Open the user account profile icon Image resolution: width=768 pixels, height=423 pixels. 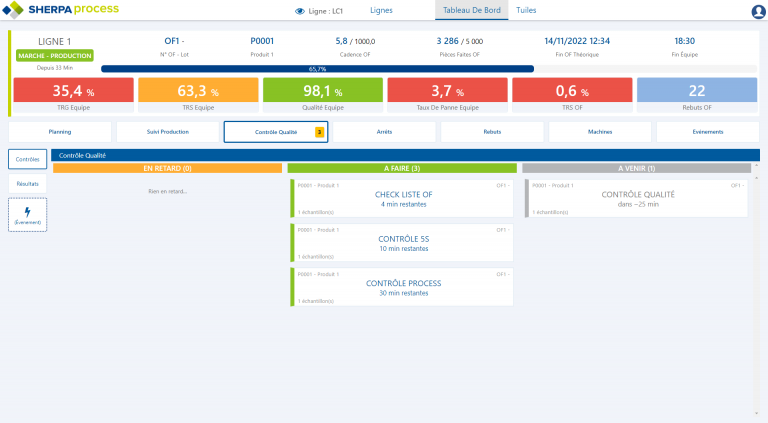click(757, 12)
